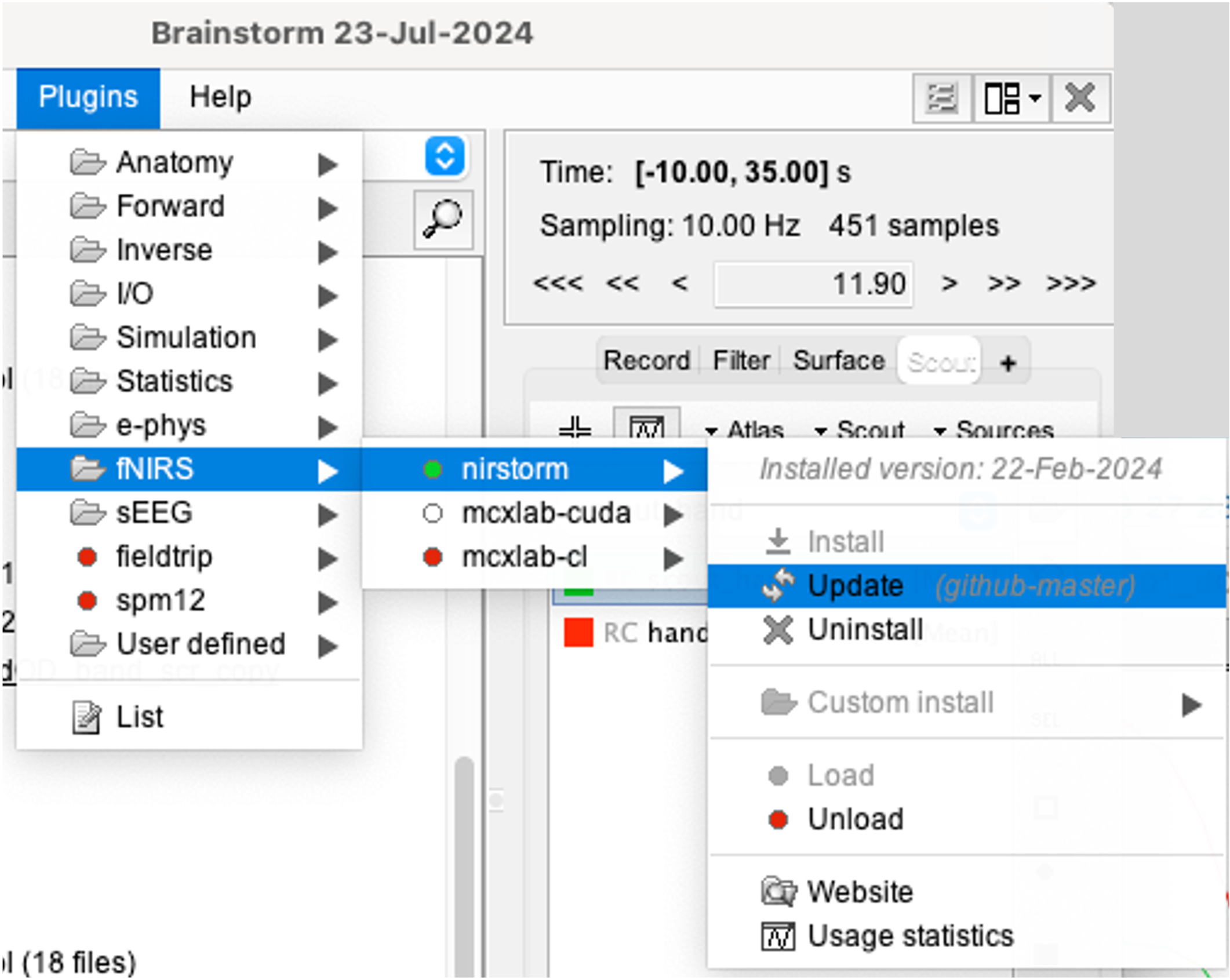1230x980 pixels.
Task: Click the Update plugin refresh icon
Action: (778, 585)
